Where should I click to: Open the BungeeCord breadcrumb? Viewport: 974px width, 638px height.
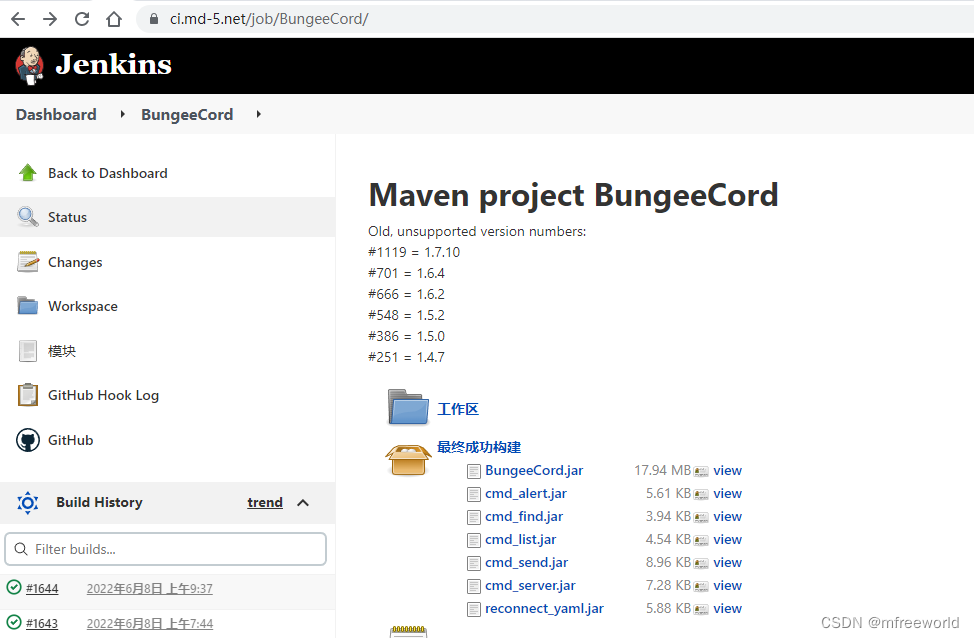(x=187, y=115)
